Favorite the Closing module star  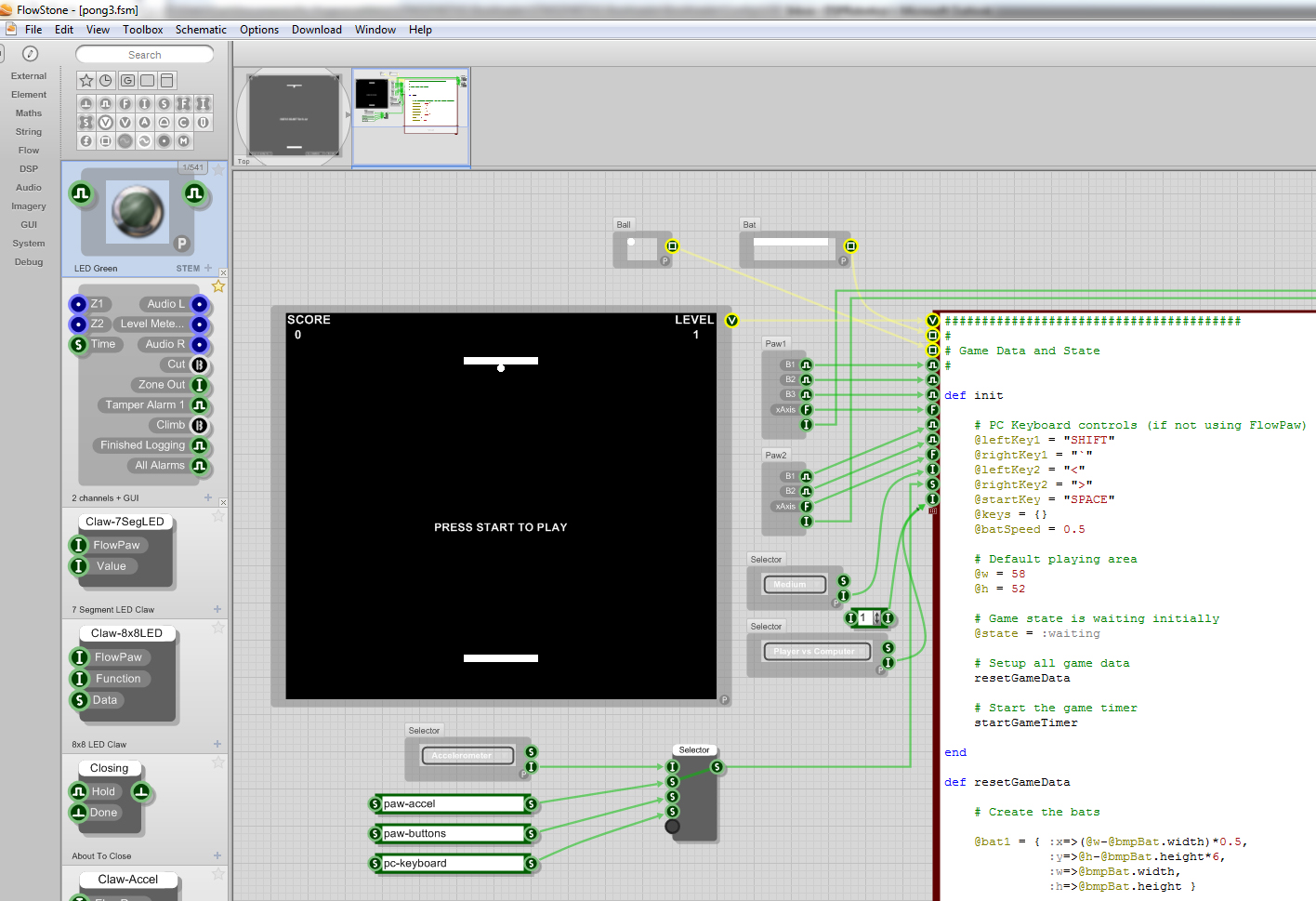(218, 762)
